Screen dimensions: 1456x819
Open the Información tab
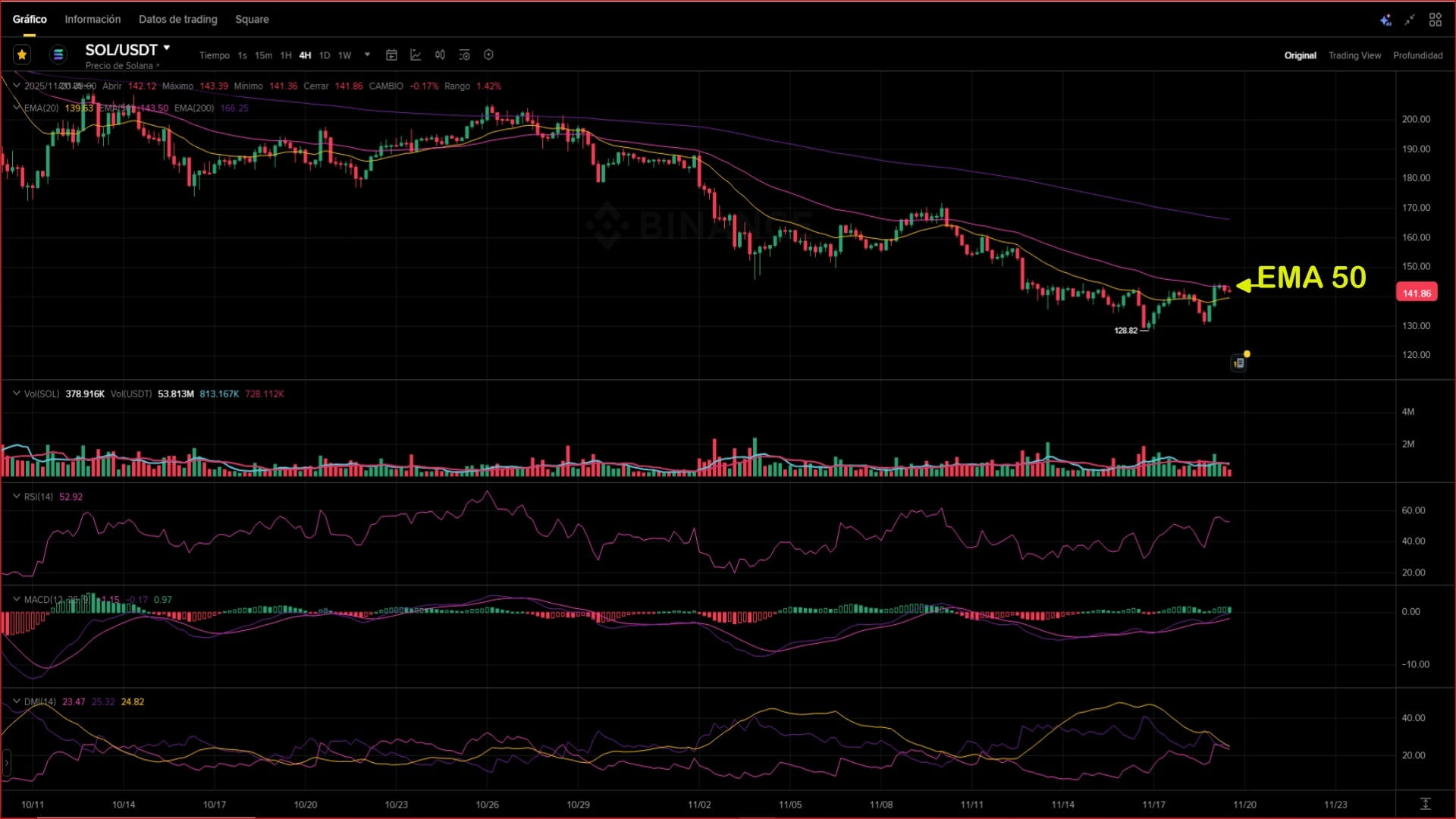pyautogui.click(x=93, y=19)
